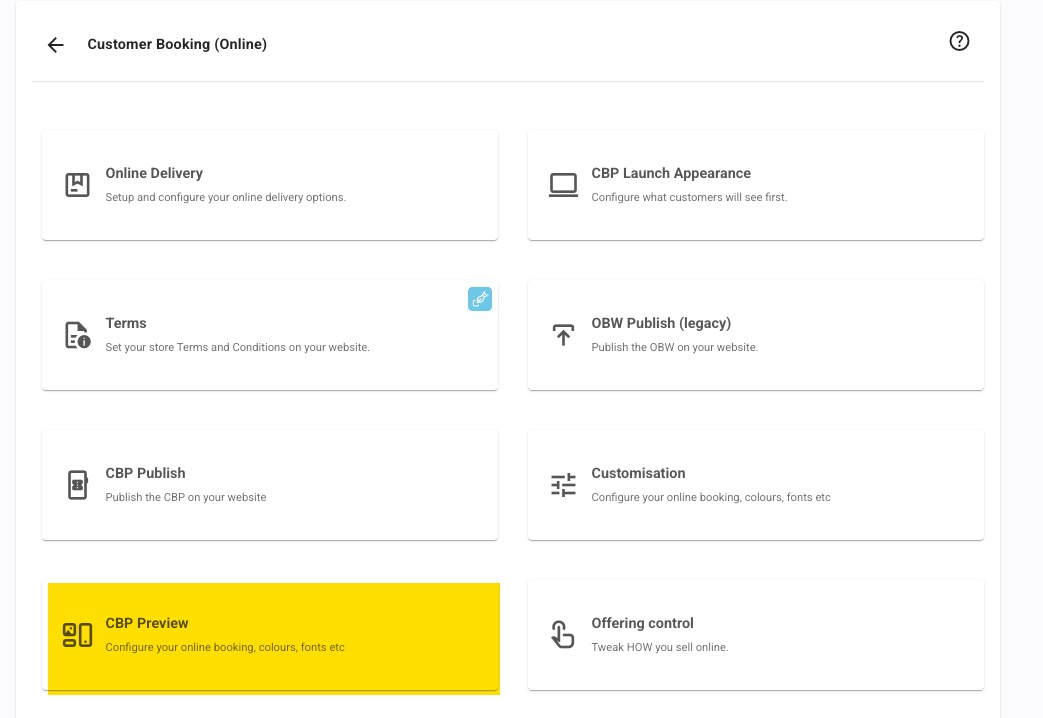Image resolution: width=1043 pixels, height=718 pixels.
Task: Click 'Publish the CBP on your website' text
Action: 186,497
